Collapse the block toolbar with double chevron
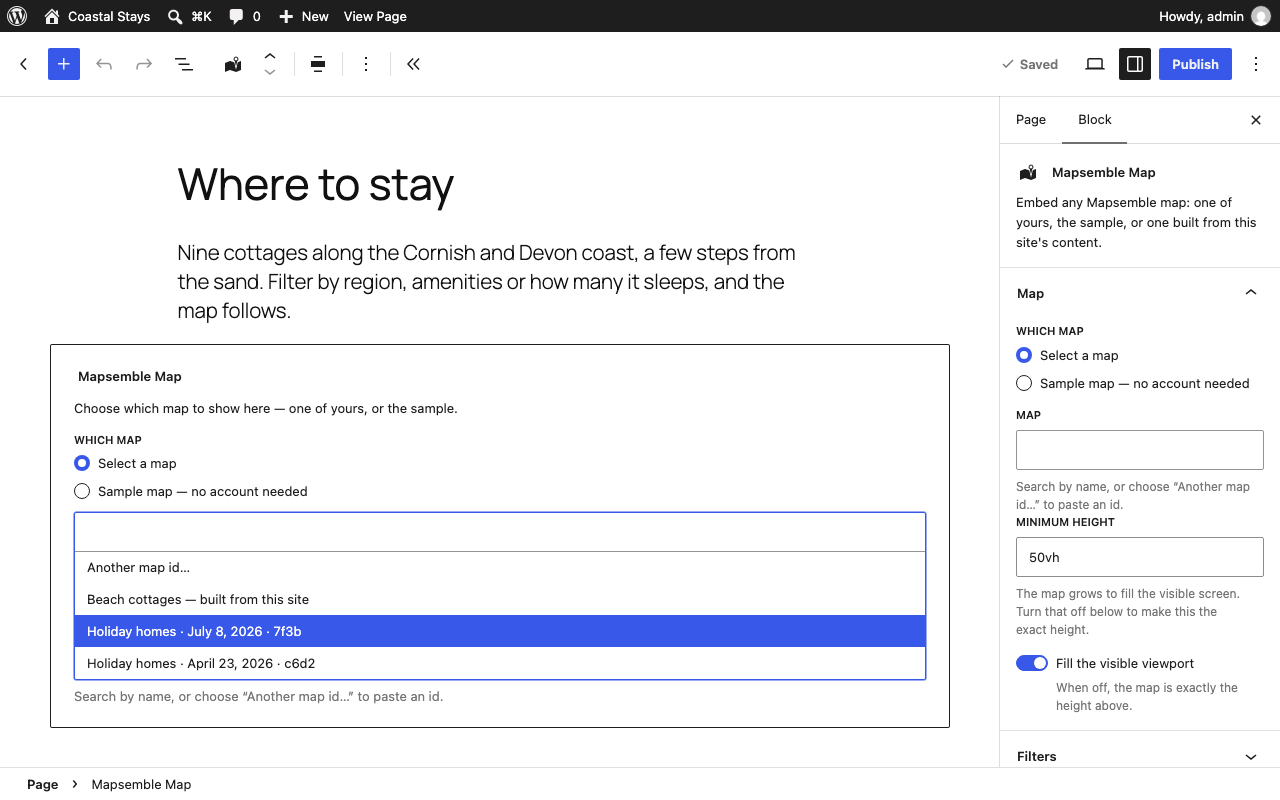 click(x=413, y=64)
